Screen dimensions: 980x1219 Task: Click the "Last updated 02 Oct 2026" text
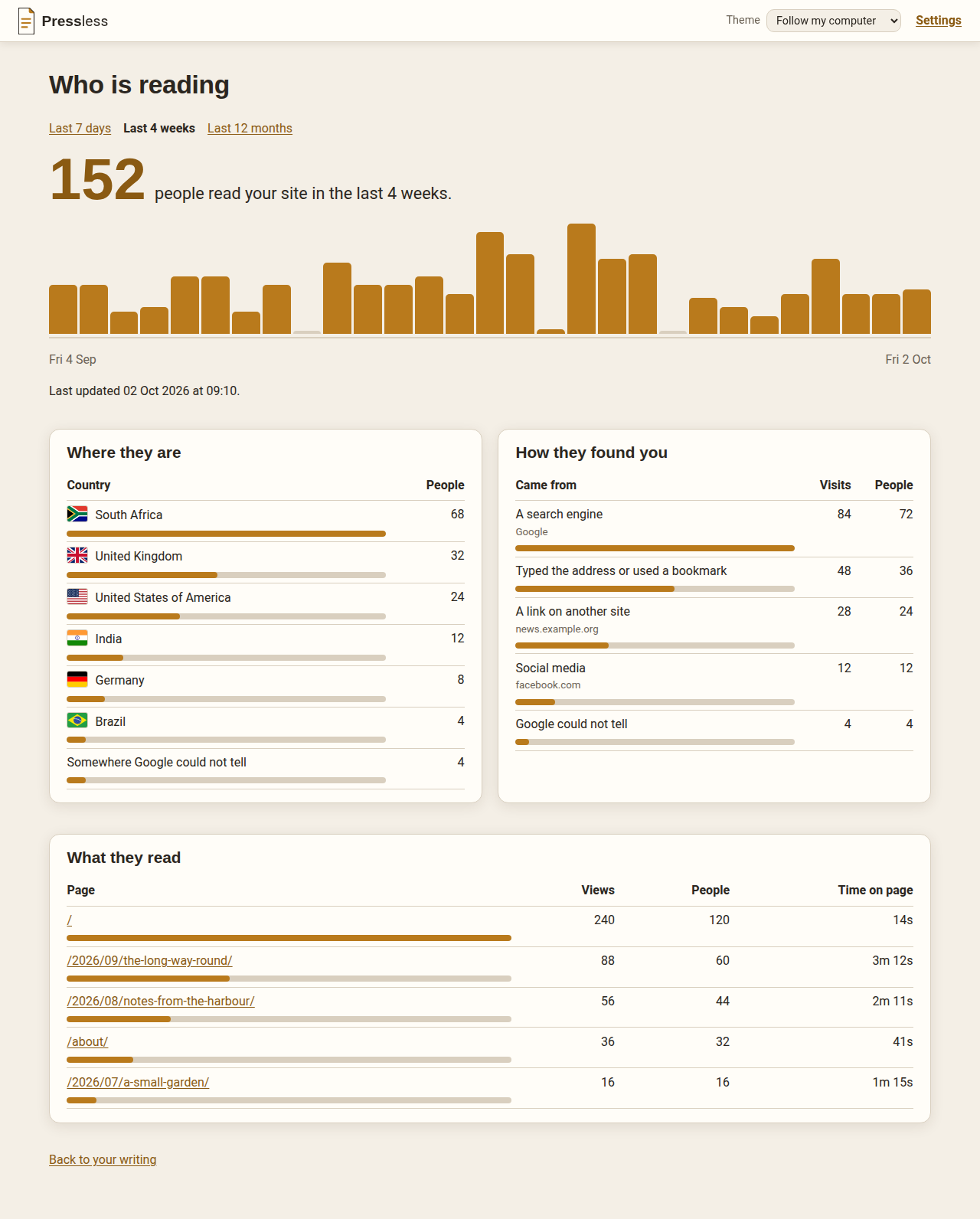click(x=144, y=391)
